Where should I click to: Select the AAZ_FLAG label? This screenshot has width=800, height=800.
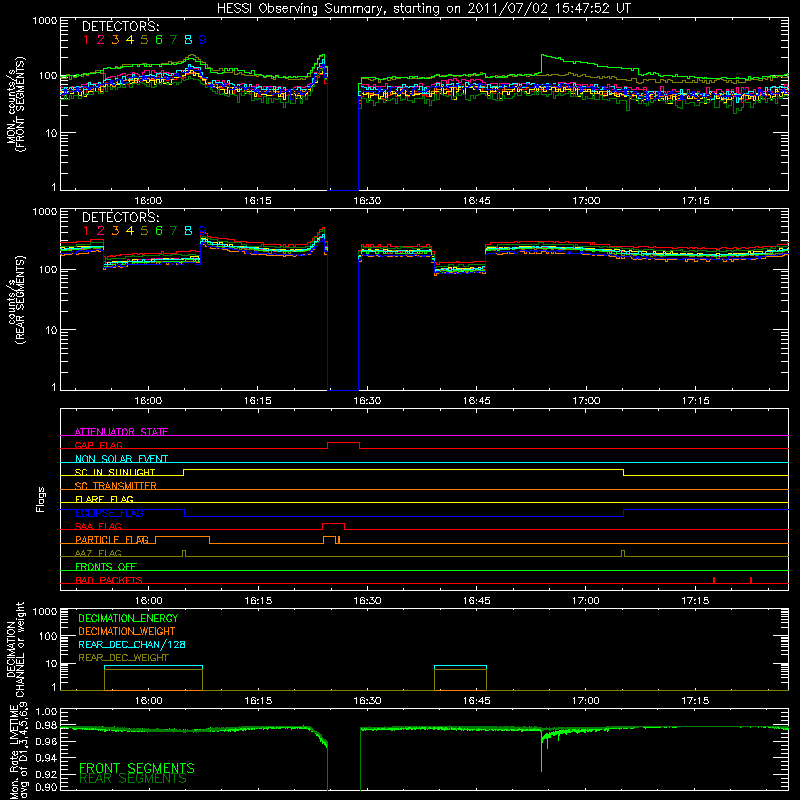point(98,553)
